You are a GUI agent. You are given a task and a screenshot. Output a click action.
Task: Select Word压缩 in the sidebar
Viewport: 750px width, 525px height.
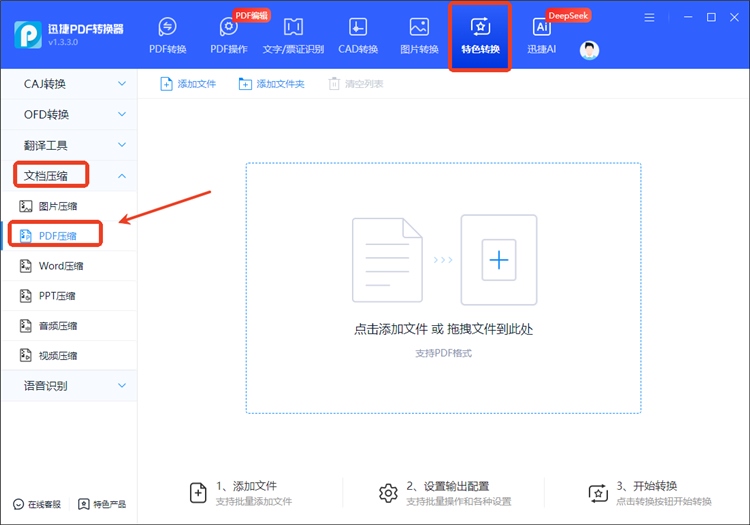[69, 266]
